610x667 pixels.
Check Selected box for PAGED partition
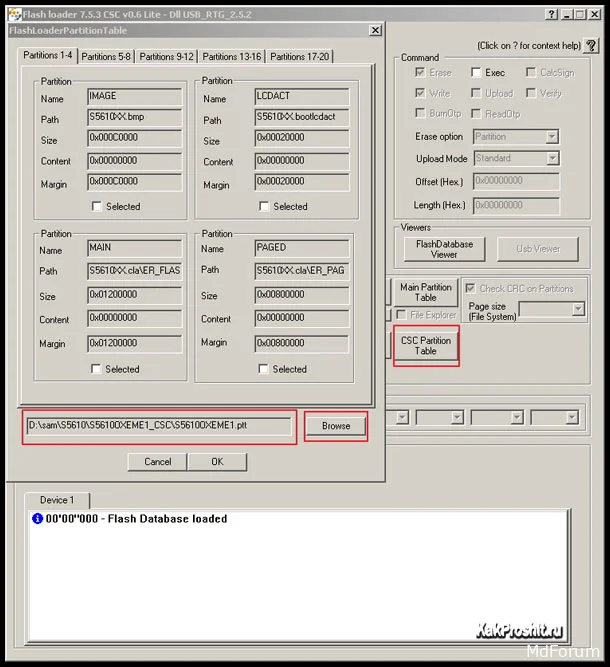point(264,369)
